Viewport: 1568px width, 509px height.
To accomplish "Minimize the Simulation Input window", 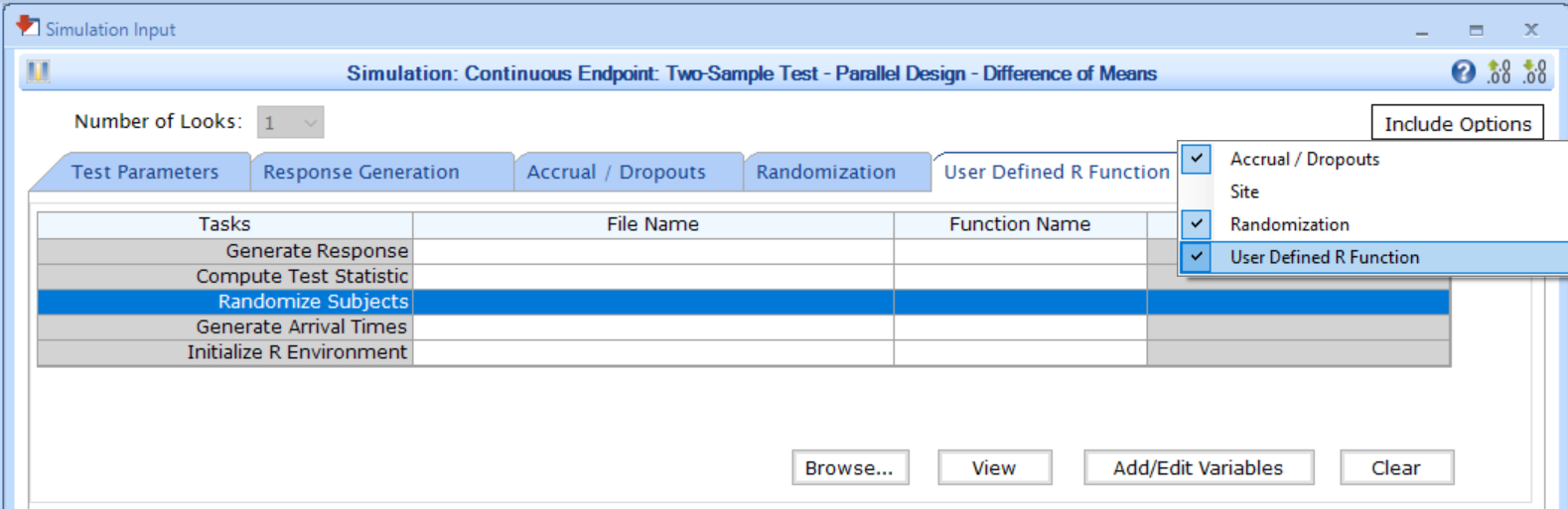I will 1422,31.
